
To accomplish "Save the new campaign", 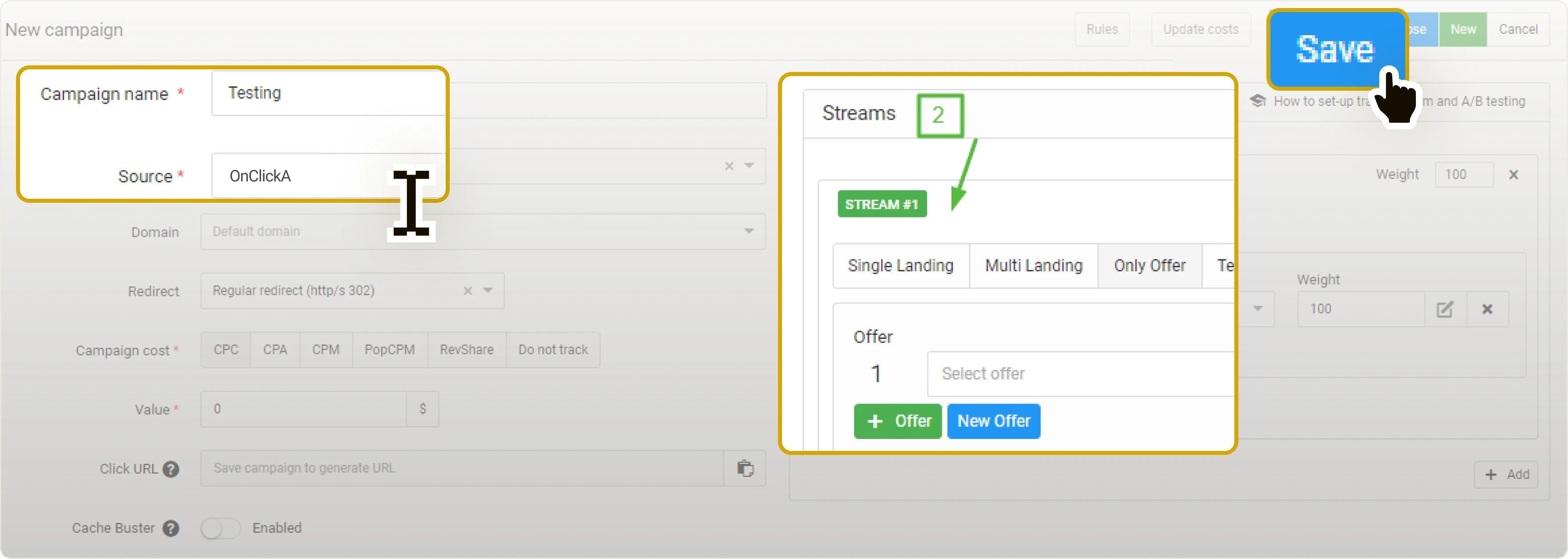I will pos(1336,49).
